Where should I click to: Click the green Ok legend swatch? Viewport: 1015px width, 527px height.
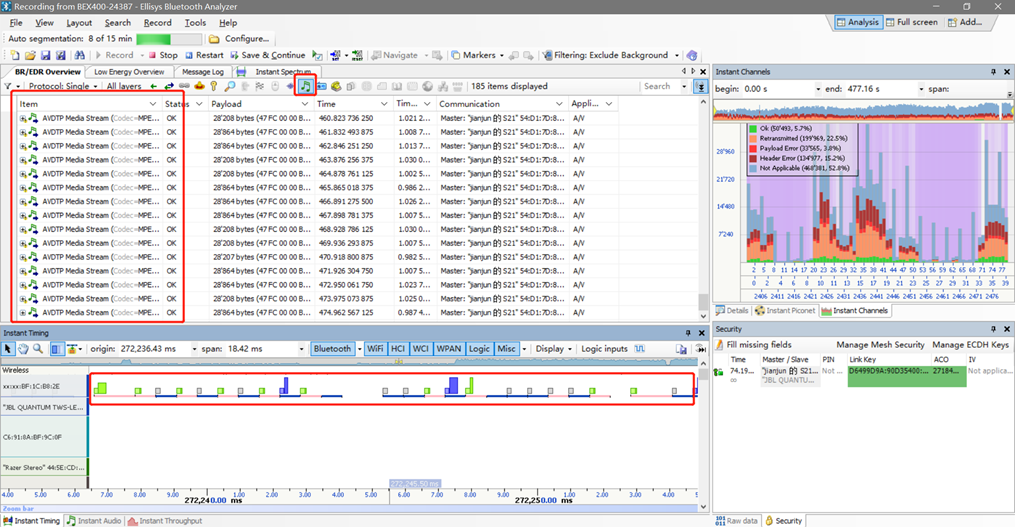click(x=753, y=128)
